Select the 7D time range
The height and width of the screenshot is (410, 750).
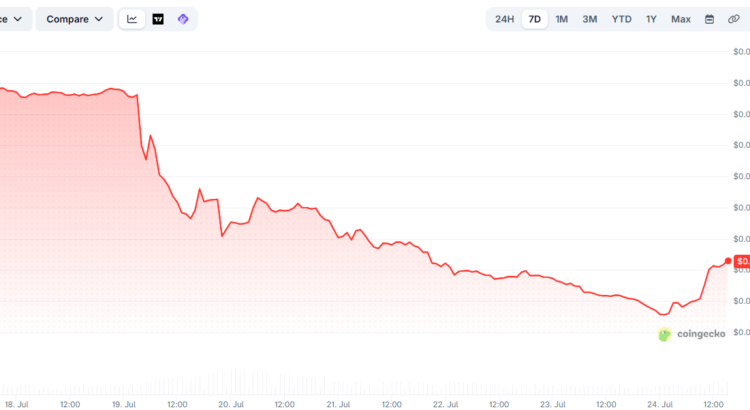534,19
